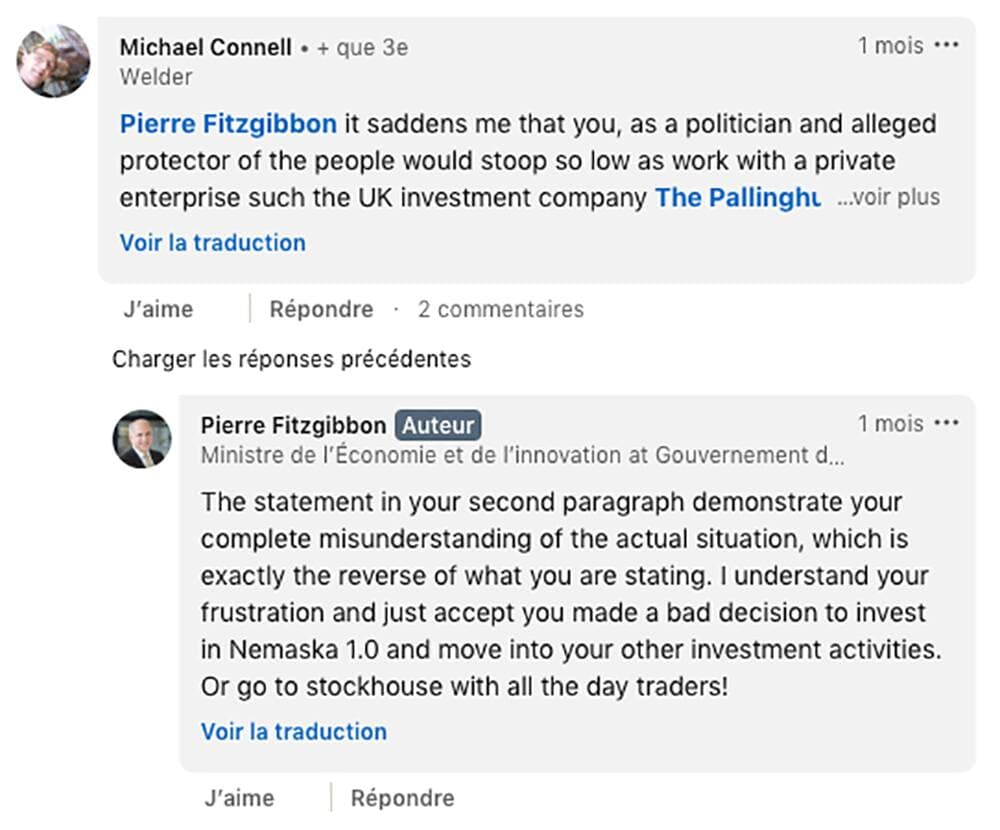The image size is (1000, 830).
Task: Open "The Pallinghu" company mention link
Action: (738, 197)
